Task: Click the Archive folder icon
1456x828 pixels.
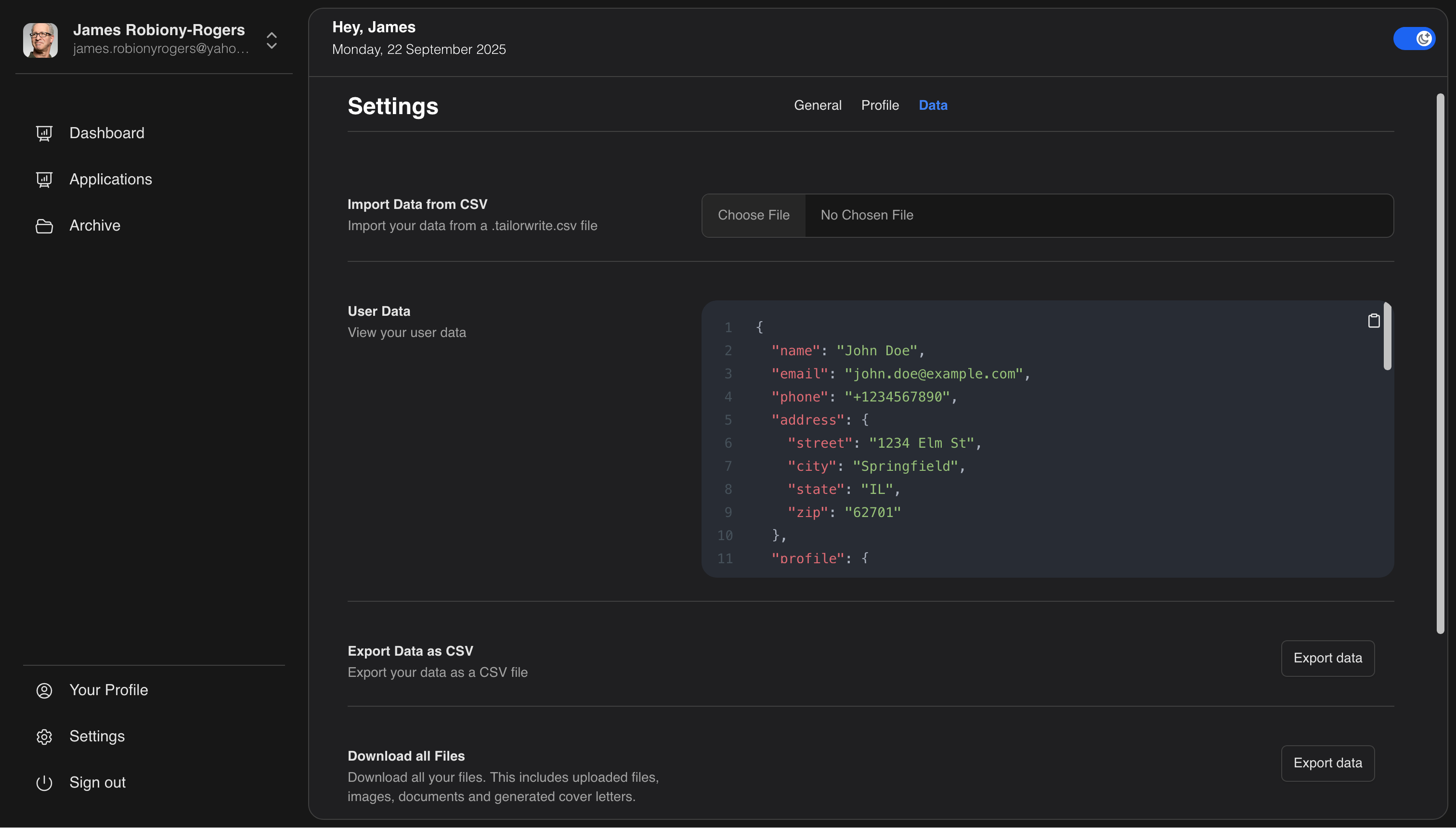Action: (x=44, y=226)
